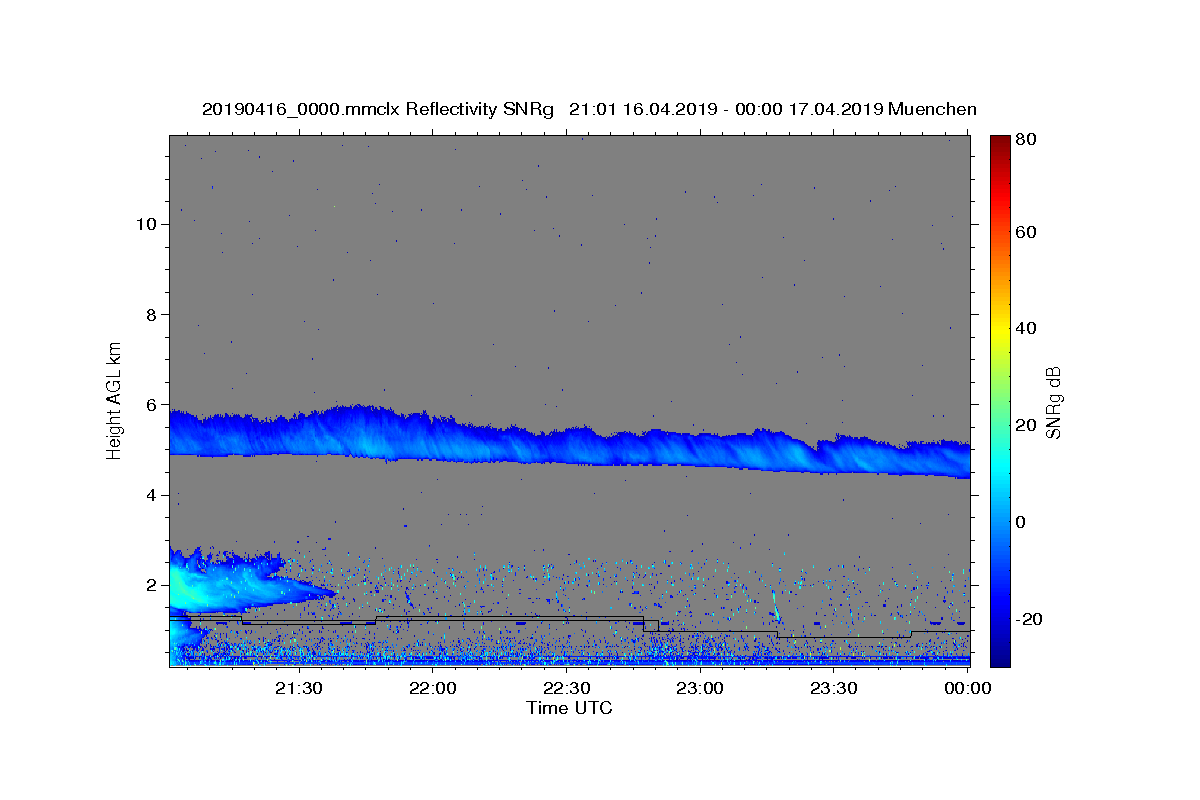The image size is (1200, 800).
Task: Click the dark red top of the colorbar
Action: pos(1000,142)
